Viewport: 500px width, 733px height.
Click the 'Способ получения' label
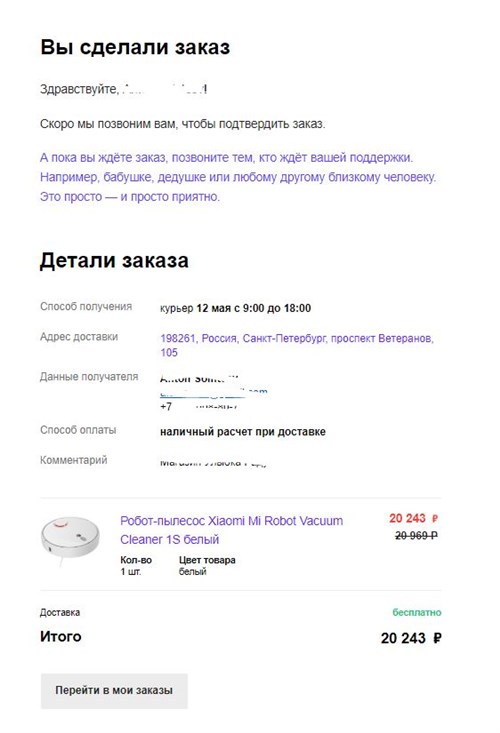pos(86,307)
